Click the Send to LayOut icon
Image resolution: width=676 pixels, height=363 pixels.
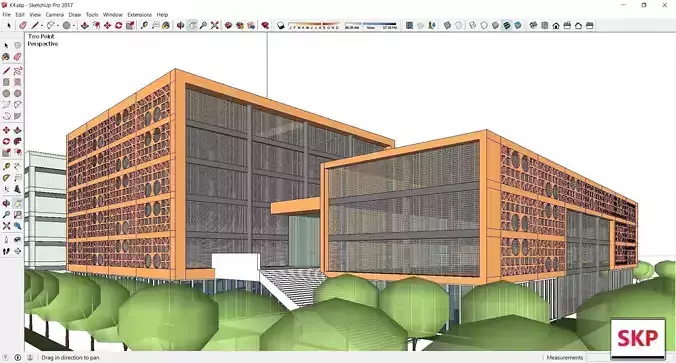pos(251,25)
